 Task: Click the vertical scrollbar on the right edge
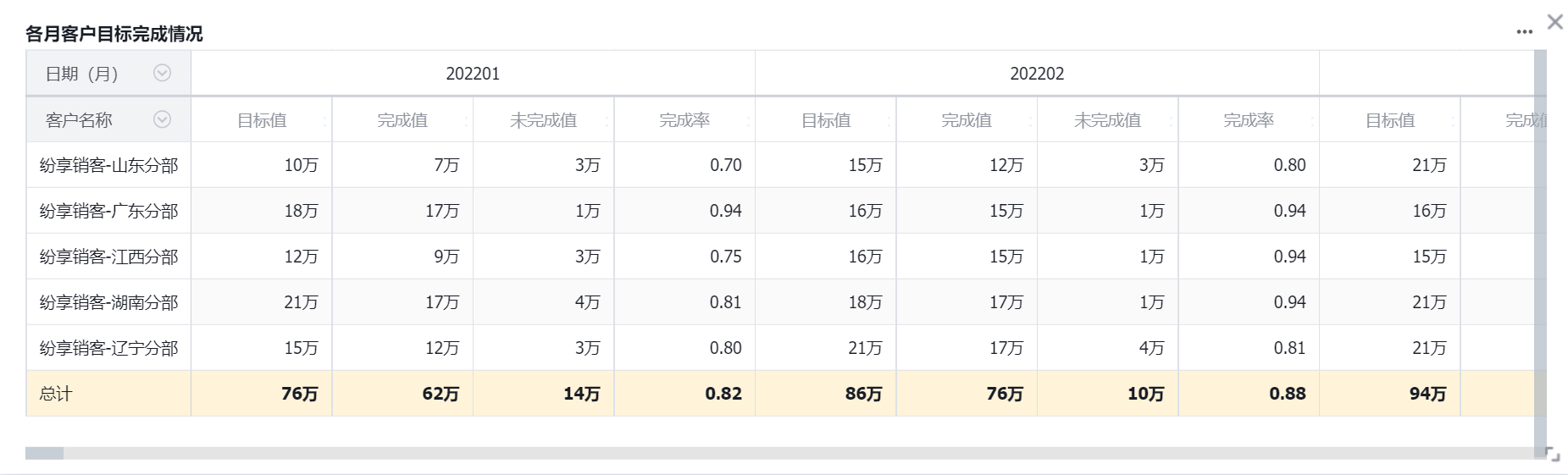[x=1540, y=254]
